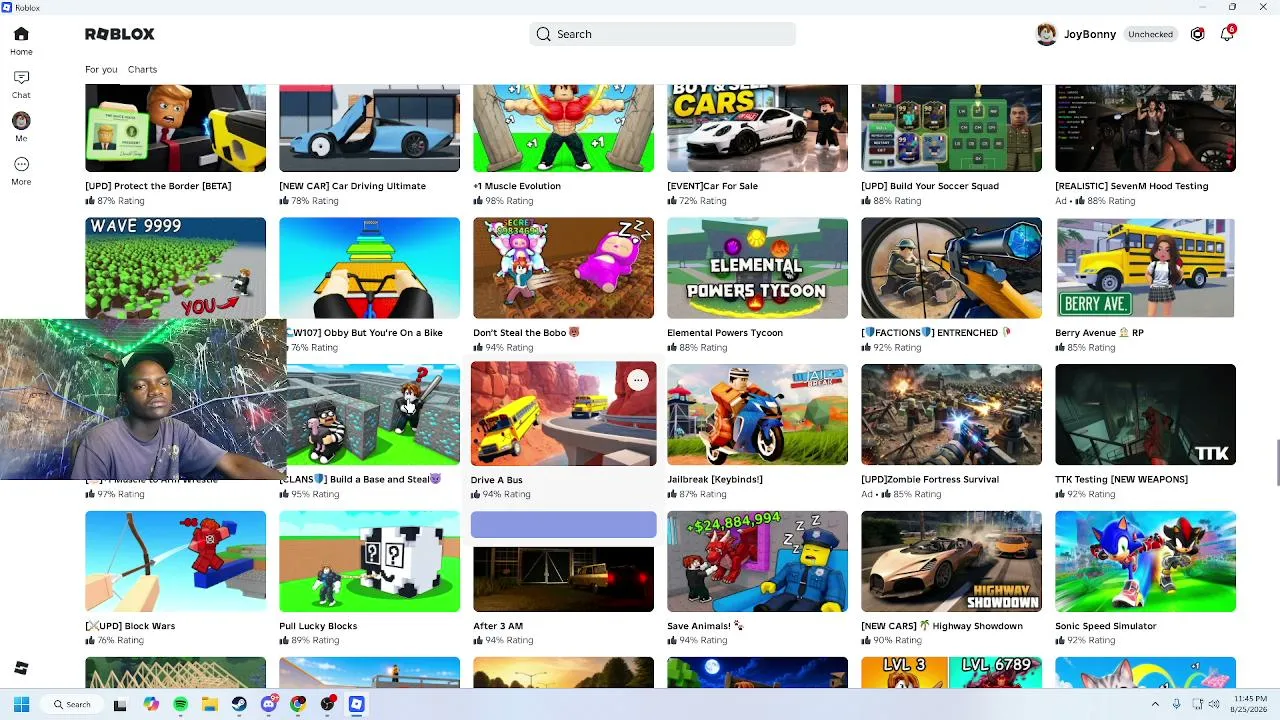Click "90% Rating" under Highway Showdown
This screenshot has width=1280, height=720.
[897, 641]
